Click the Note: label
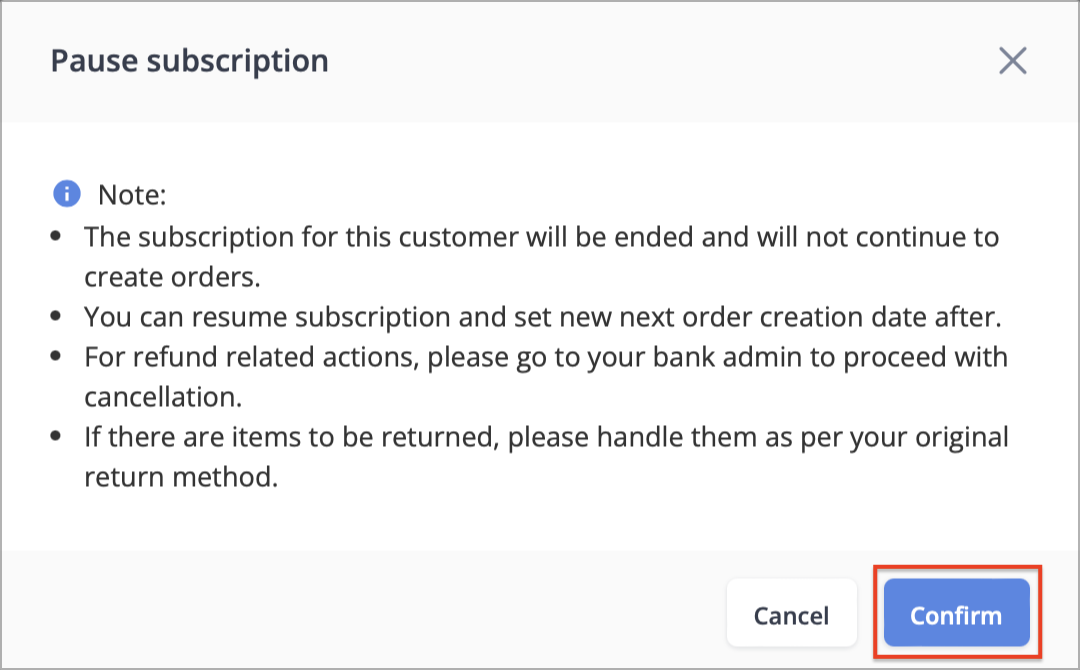This screenshot has height=670, width=1080. [x=132, y=195]
